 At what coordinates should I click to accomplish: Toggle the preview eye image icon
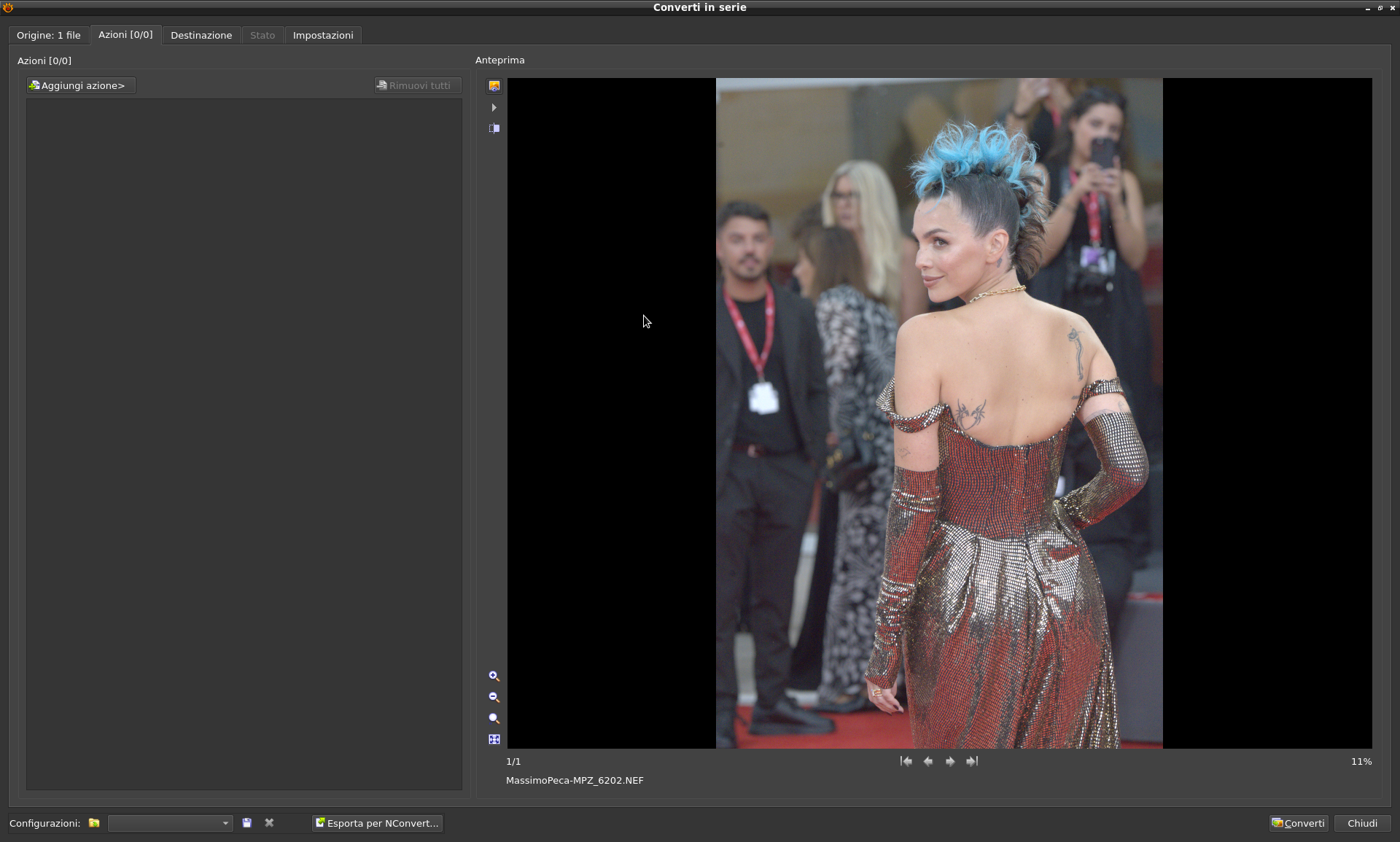click(x=494, y=86)
